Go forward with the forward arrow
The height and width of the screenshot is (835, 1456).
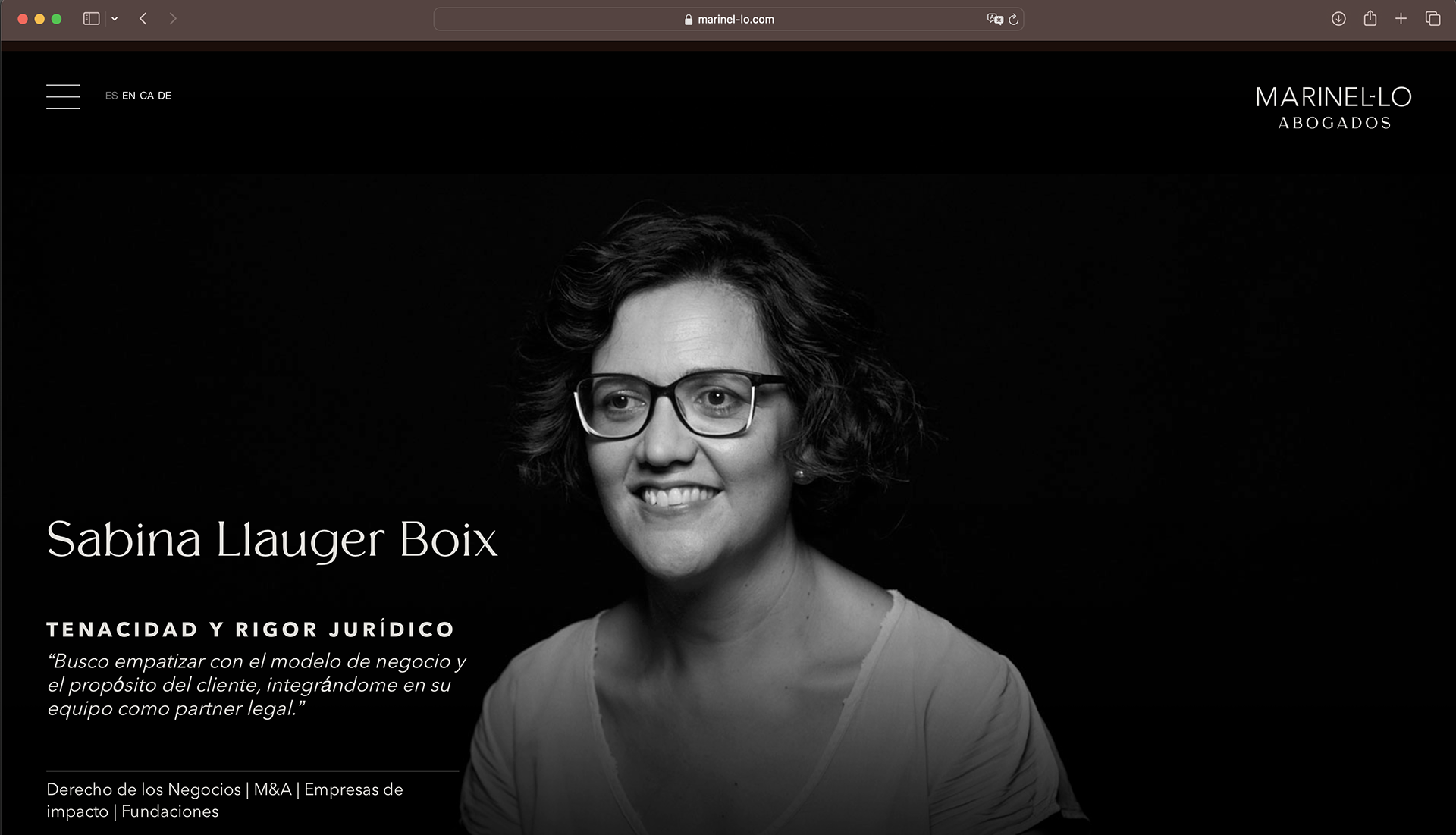click(173, 19)
